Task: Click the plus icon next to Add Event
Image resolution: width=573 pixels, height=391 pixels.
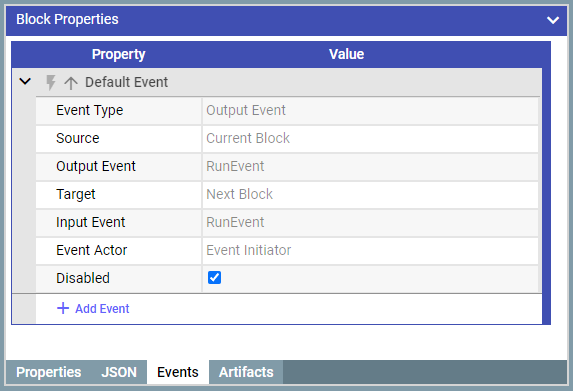Action: (x=63, y=308)
